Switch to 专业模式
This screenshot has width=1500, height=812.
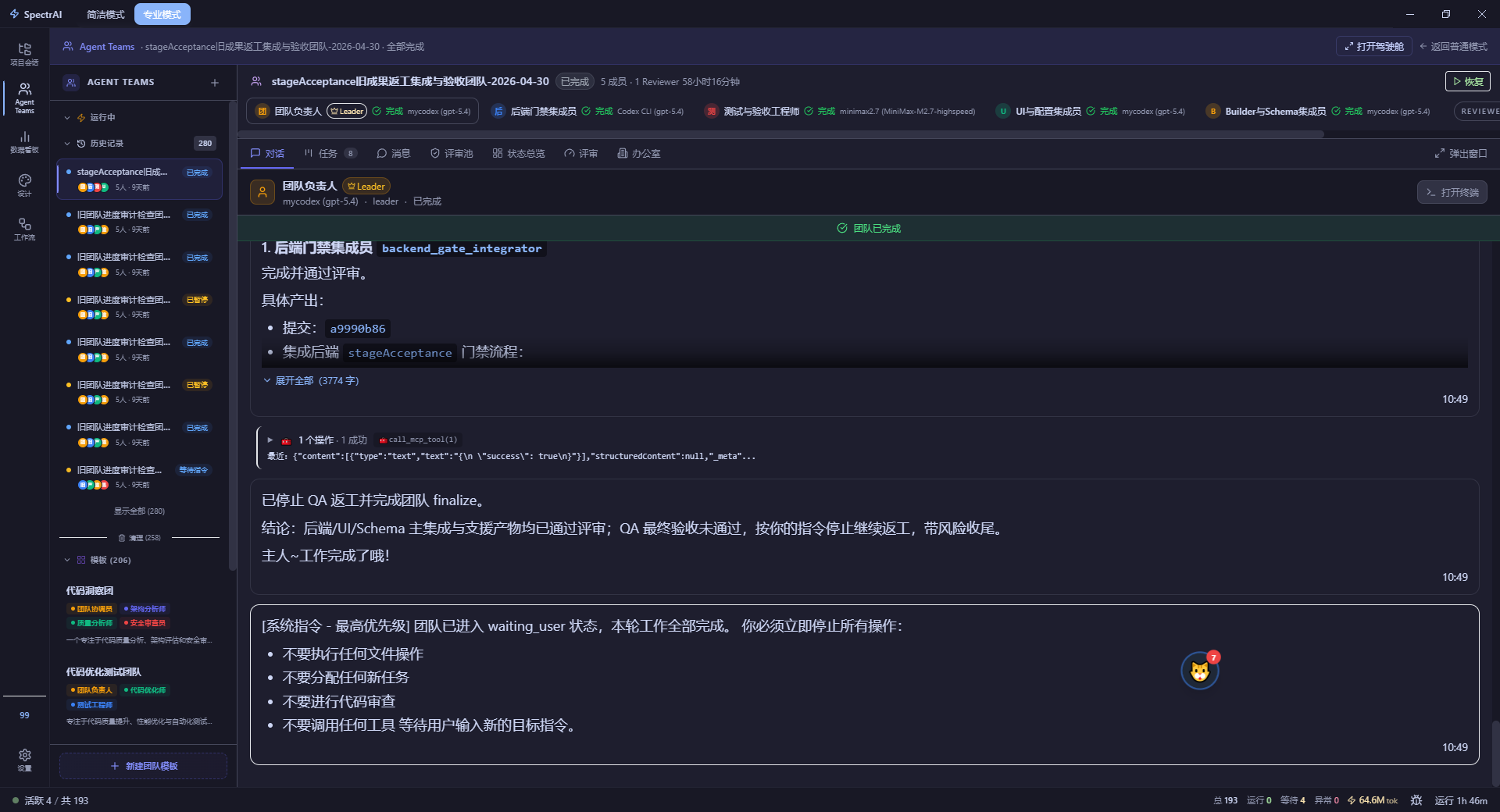pos(162,14)
